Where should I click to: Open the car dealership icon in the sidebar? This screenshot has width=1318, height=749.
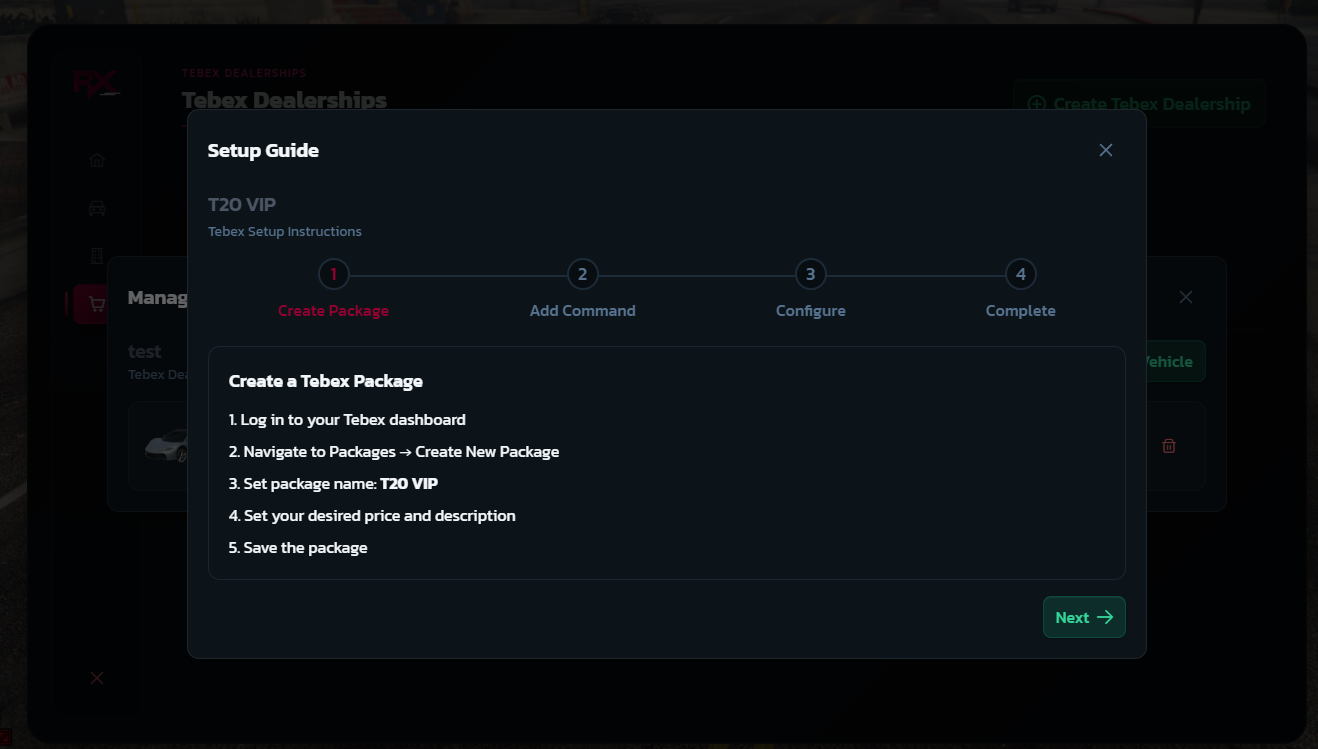tap(96, 207)
